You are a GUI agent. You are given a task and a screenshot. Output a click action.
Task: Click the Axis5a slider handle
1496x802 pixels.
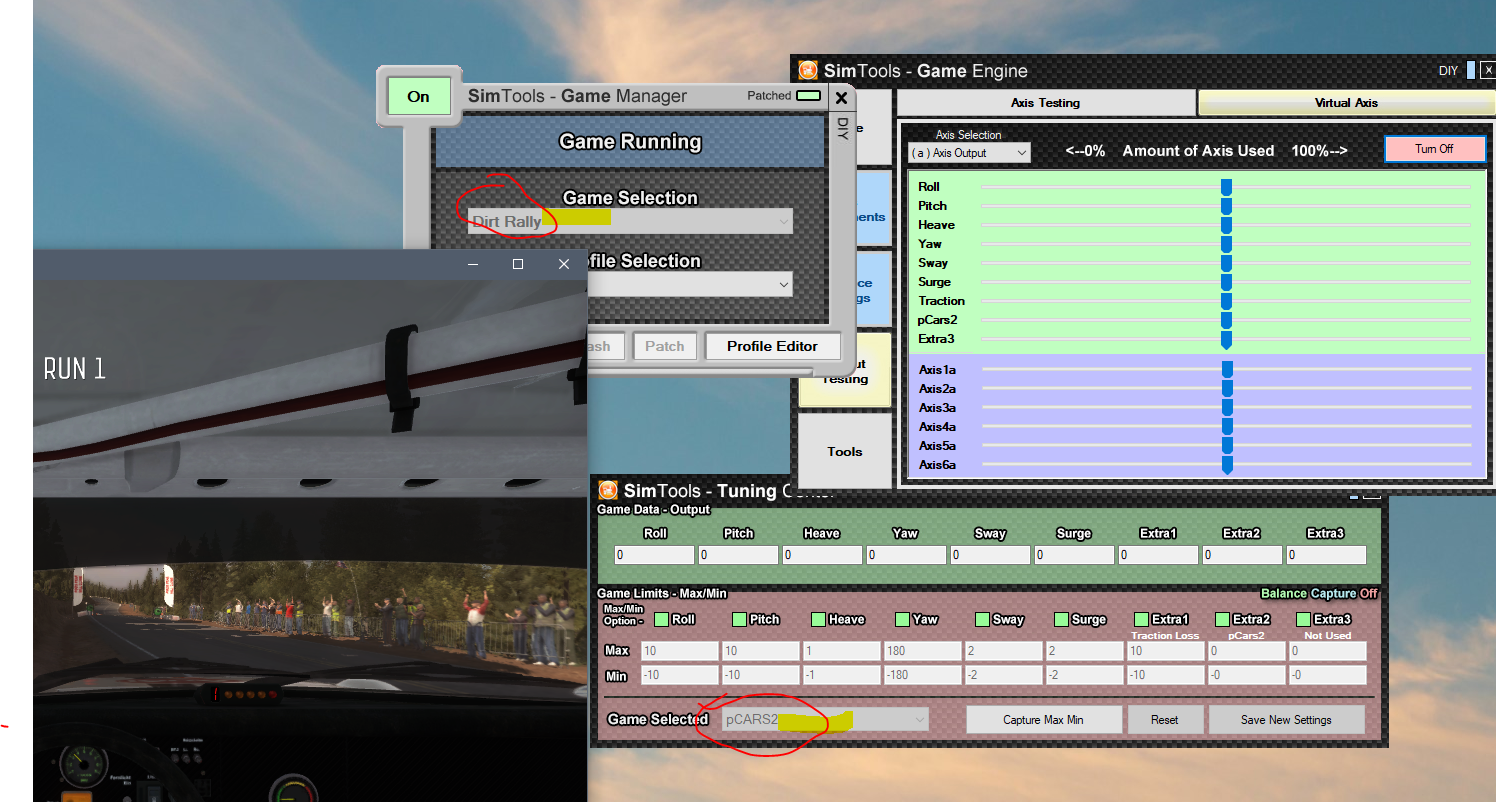pyautogui.click(x=1227, y=446)
